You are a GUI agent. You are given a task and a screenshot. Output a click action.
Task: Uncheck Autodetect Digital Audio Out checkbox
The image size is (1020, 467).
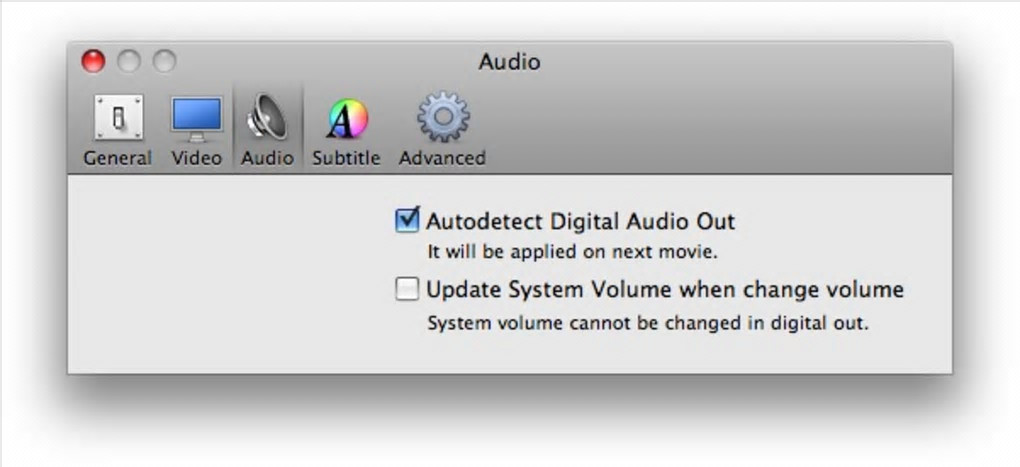pos(407,220)
